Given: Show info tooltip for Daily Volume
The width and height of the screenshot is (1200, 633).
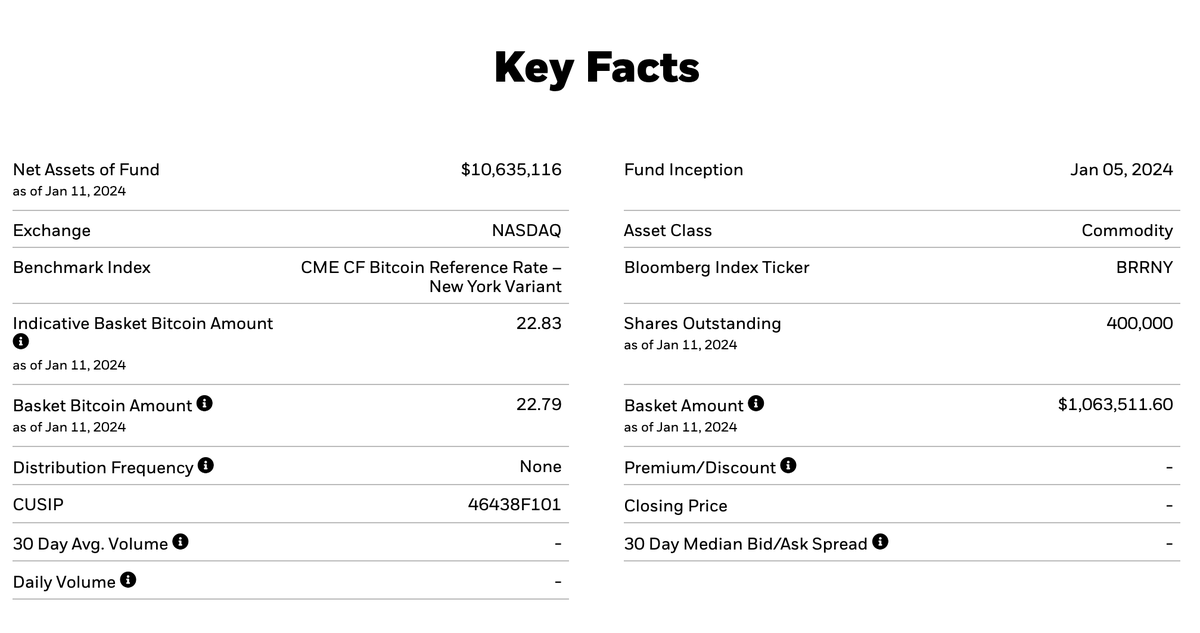Looking at the screenshot, I should (x=128, y=580).
